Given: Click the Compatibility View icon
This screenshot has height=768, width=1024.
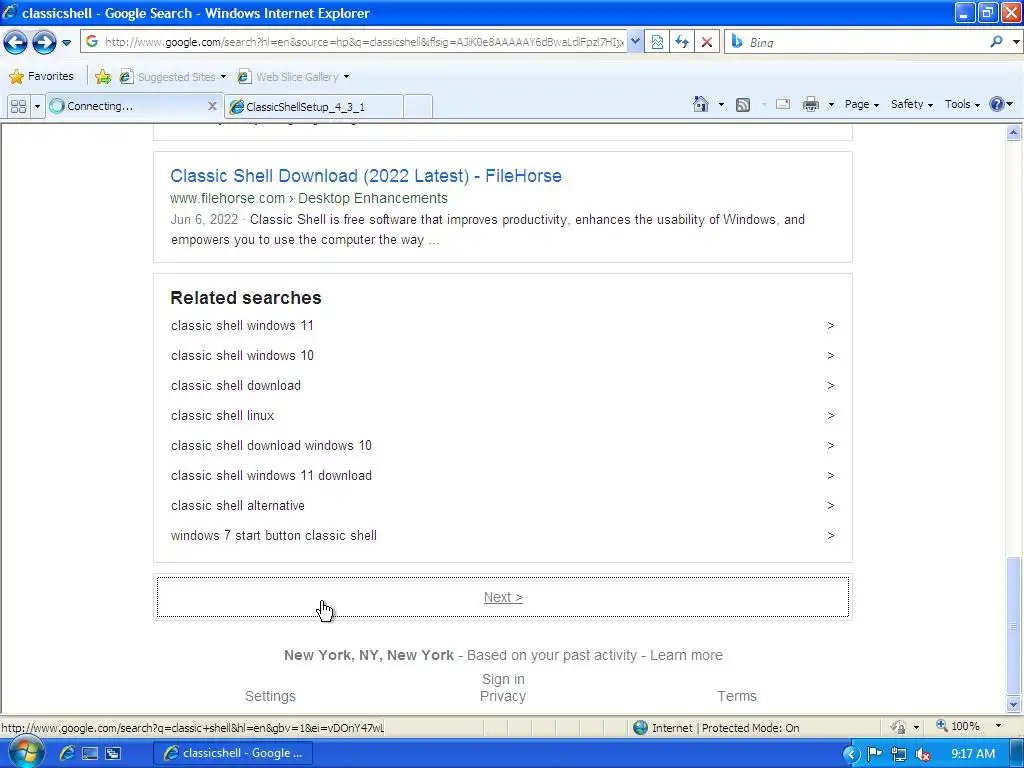Looking at the screenshot, I should pos(657,42).
